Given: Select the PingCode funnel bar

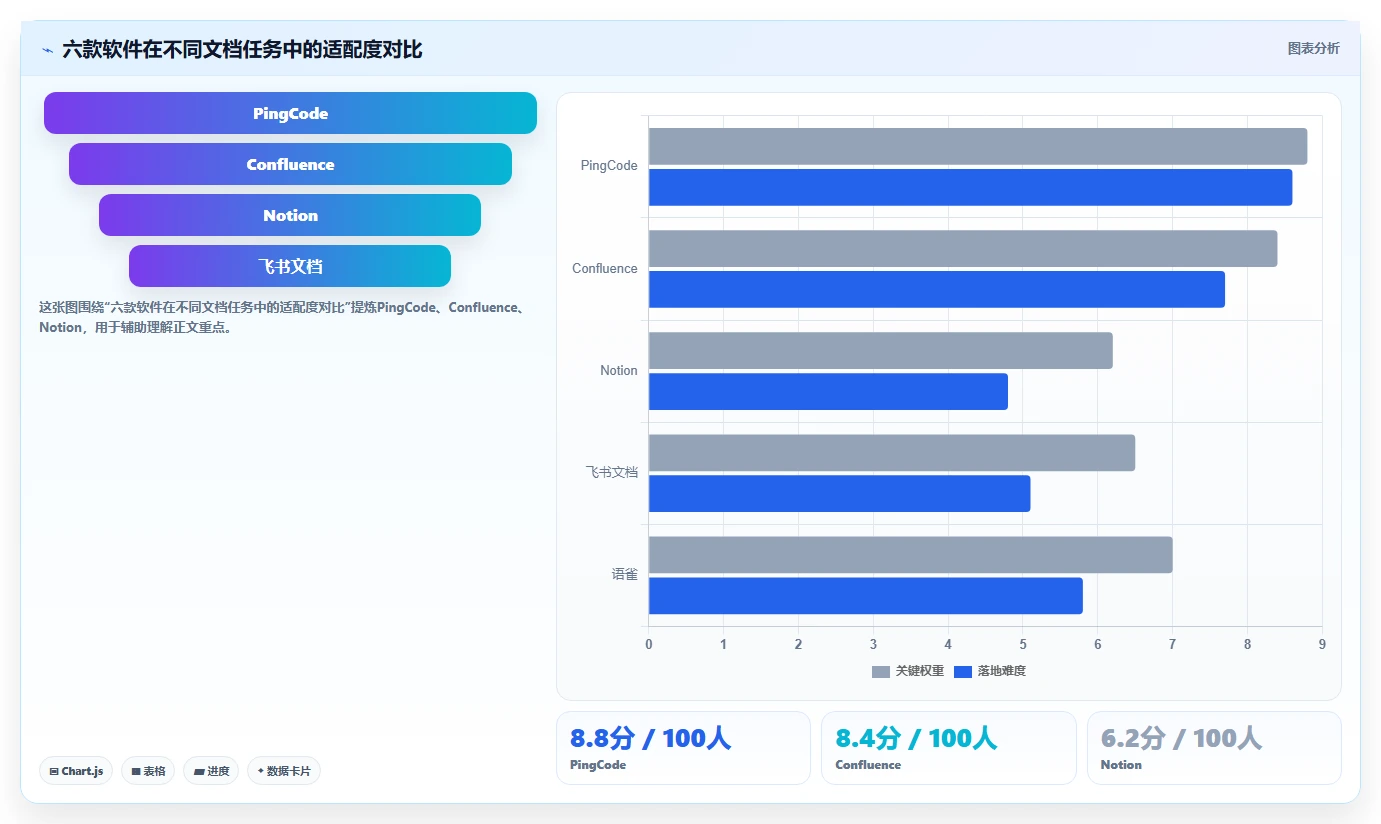Looking at the screenshot, I should [x=290, y=113].
